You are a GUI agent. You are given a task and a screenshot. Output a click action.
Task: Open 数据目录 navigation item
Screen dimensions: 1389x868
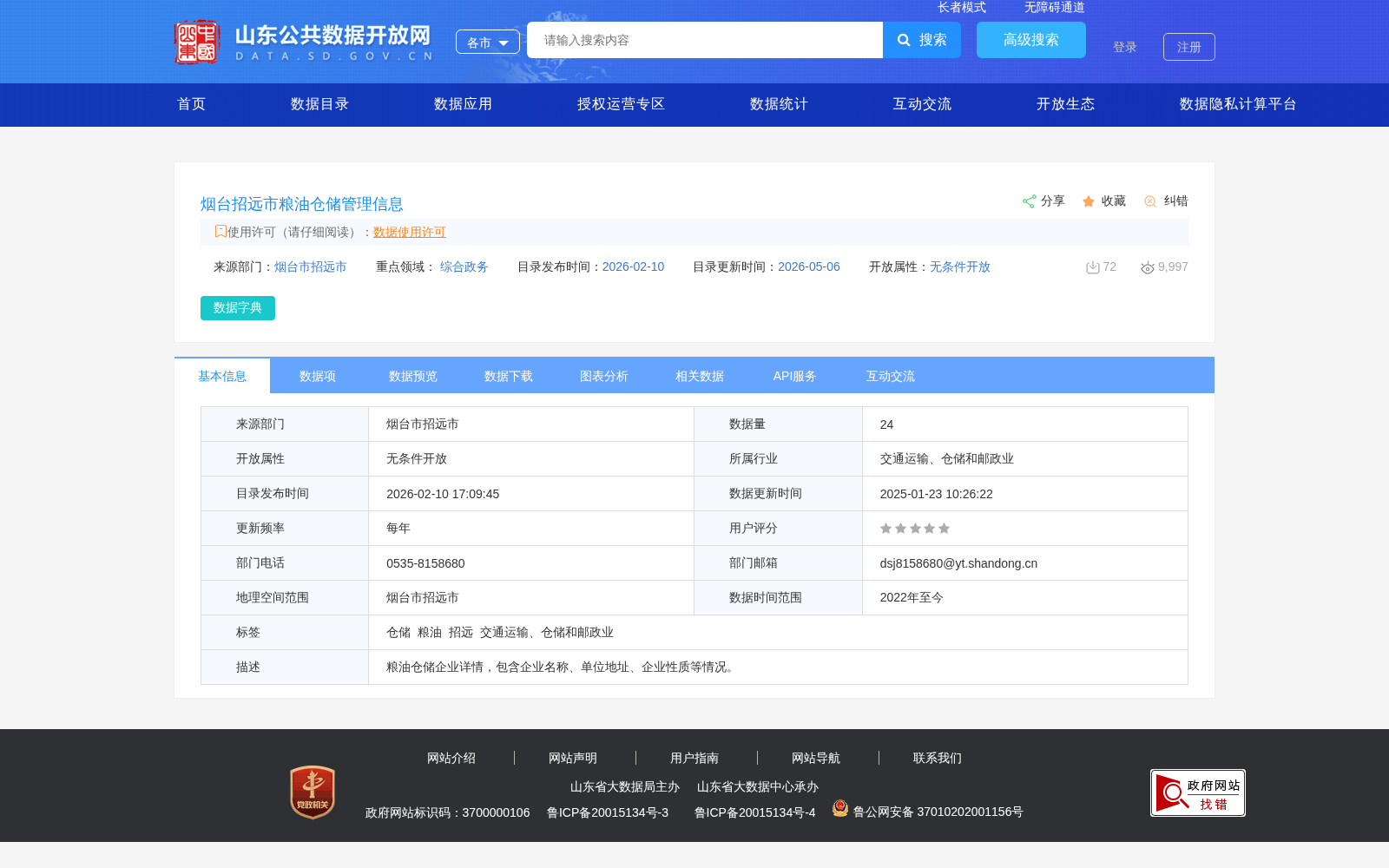[x=320, y=104]
